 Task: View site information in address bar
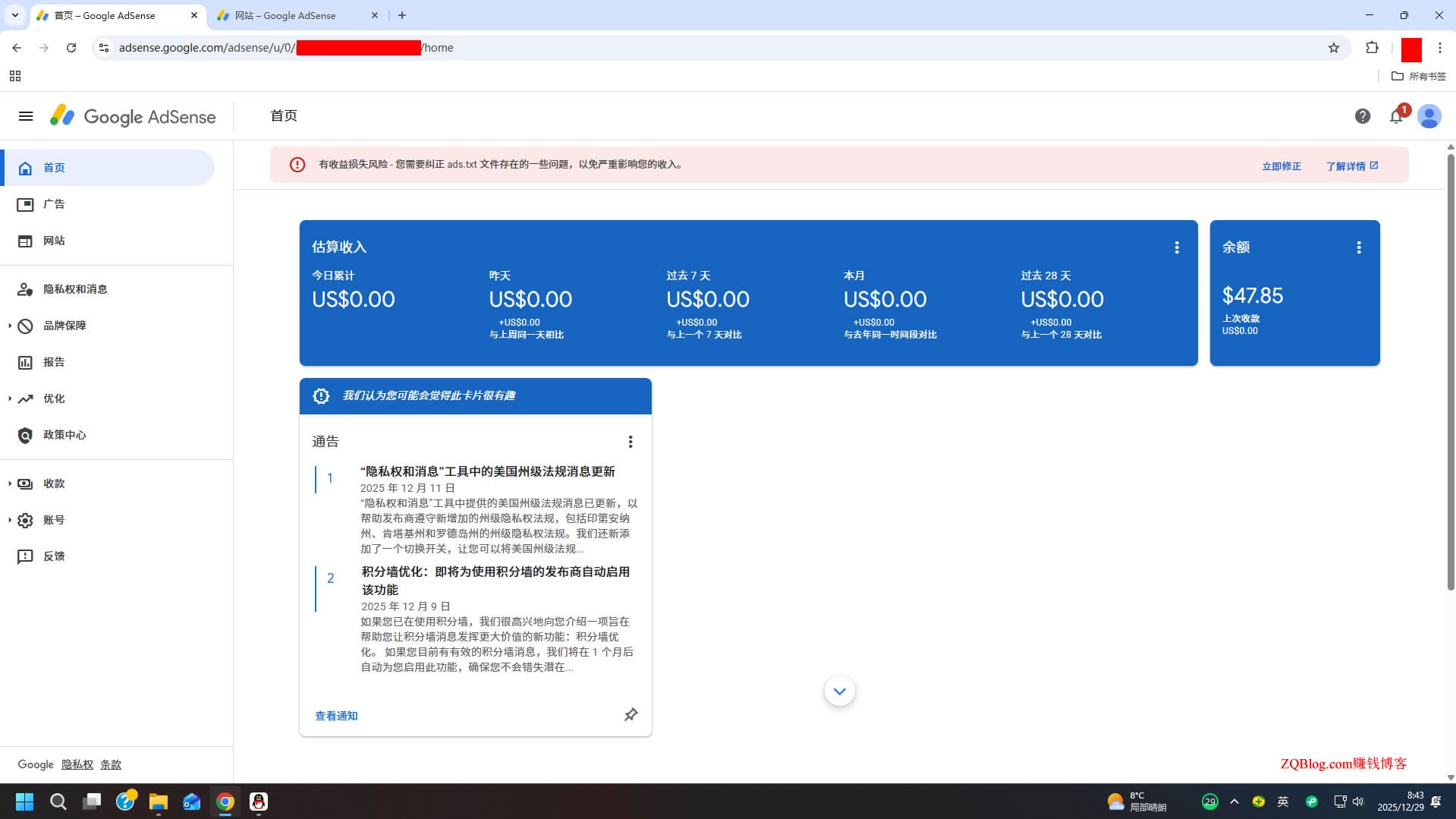pyautogui.click(x=104, y=48)
